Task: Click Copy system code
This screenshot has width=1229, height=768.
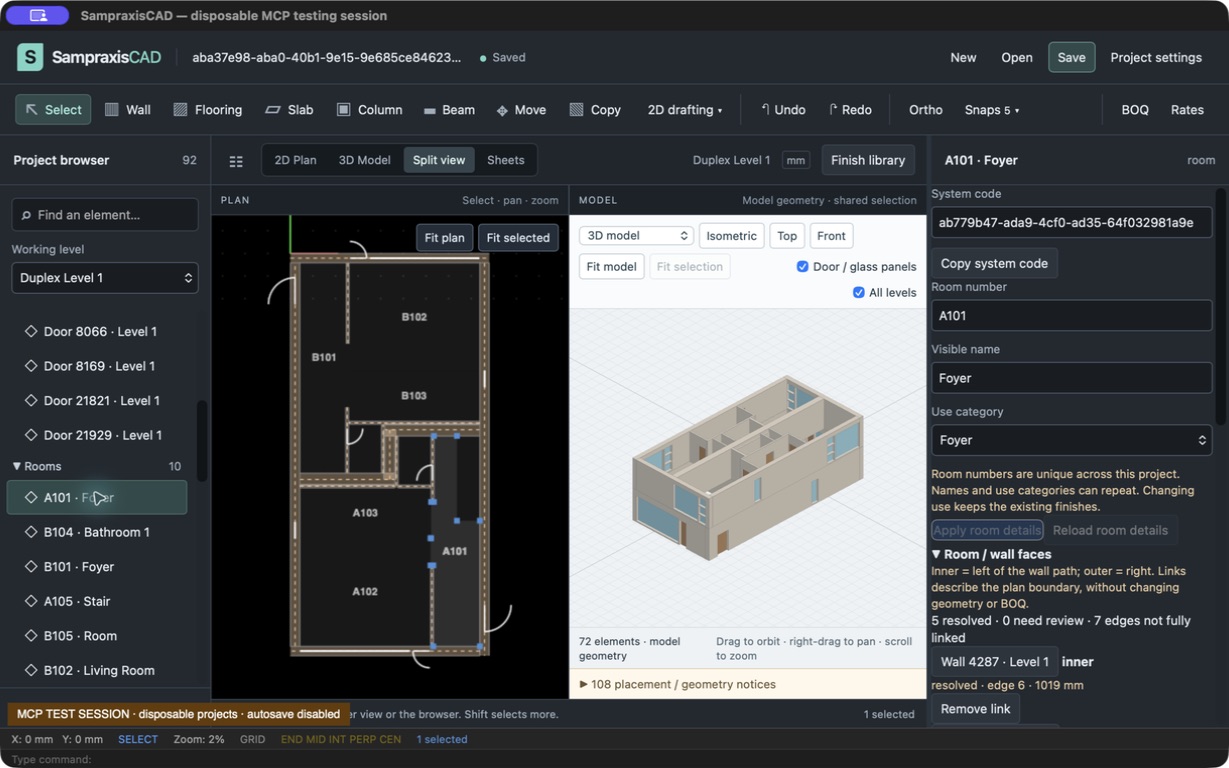Action: (x=994, y=263)
